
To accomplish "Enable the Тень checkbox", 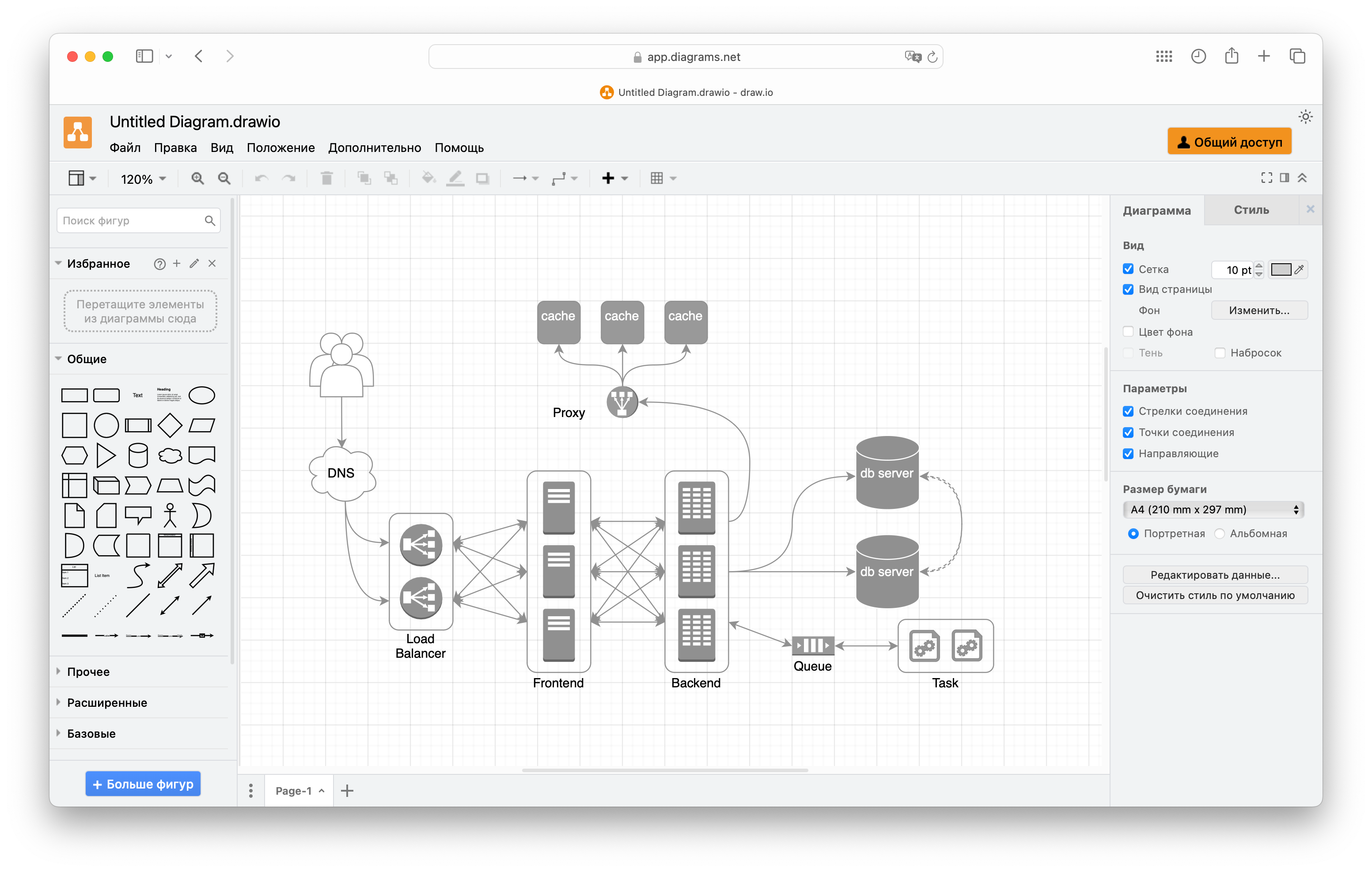I will [x=1128, y=353].
